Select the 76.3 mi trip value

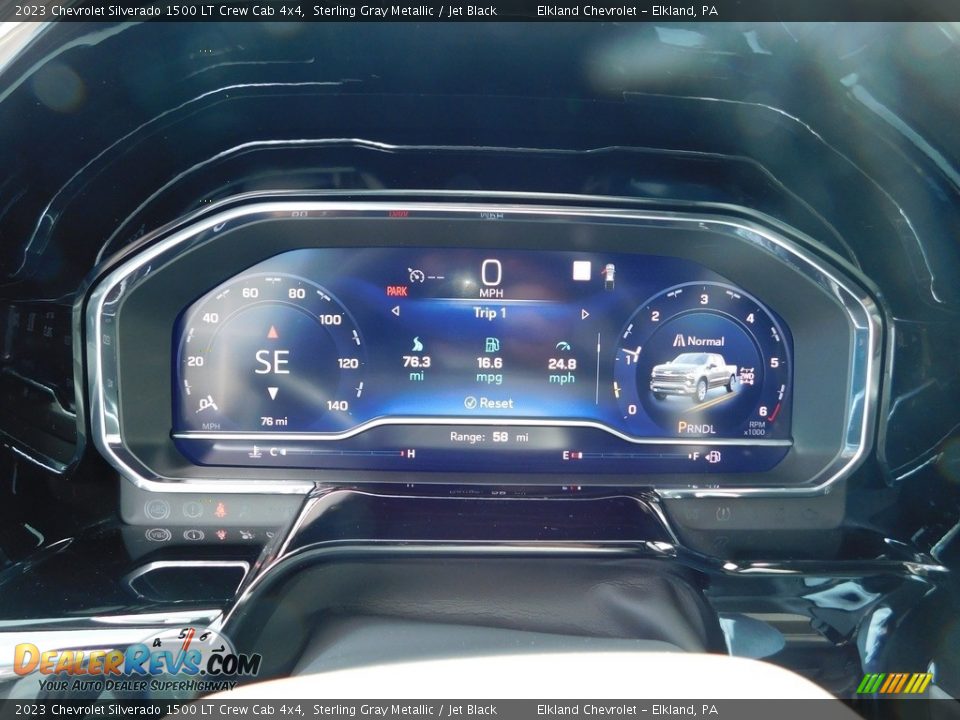click(416, 368)
